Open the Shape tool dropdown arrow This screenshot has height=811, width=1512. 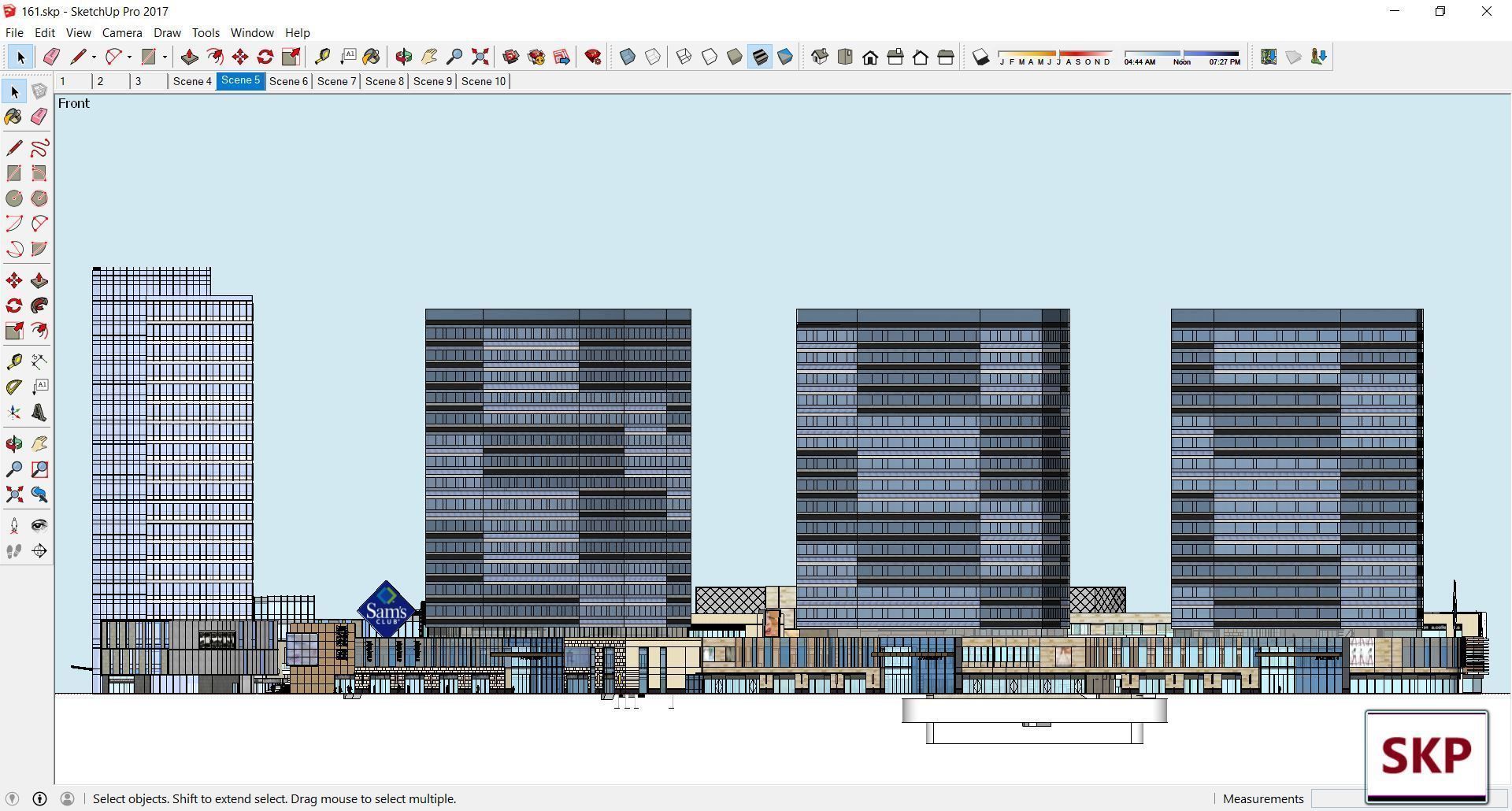tap(165, 57)
